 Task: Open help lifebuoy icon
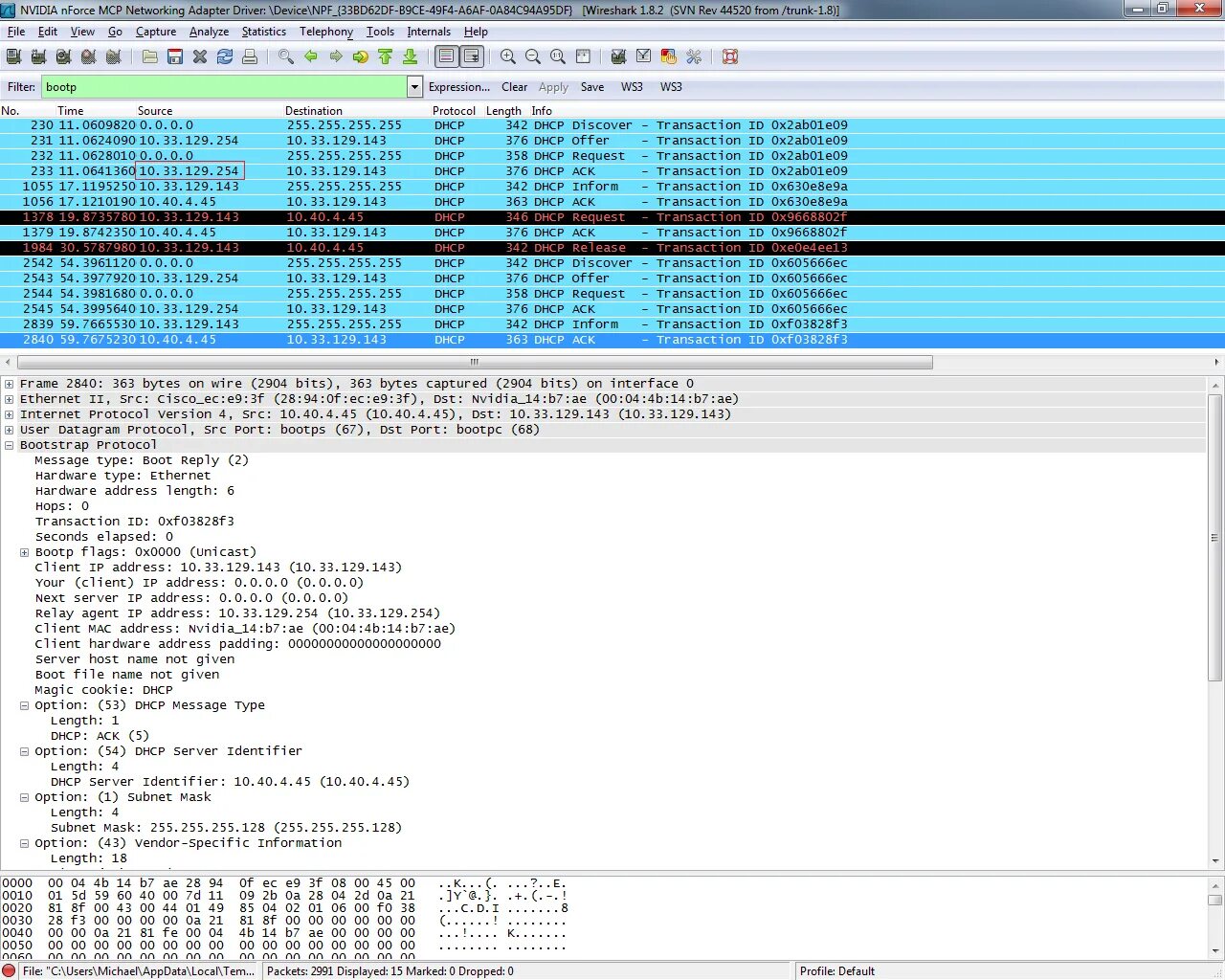[x=730, y=56]
